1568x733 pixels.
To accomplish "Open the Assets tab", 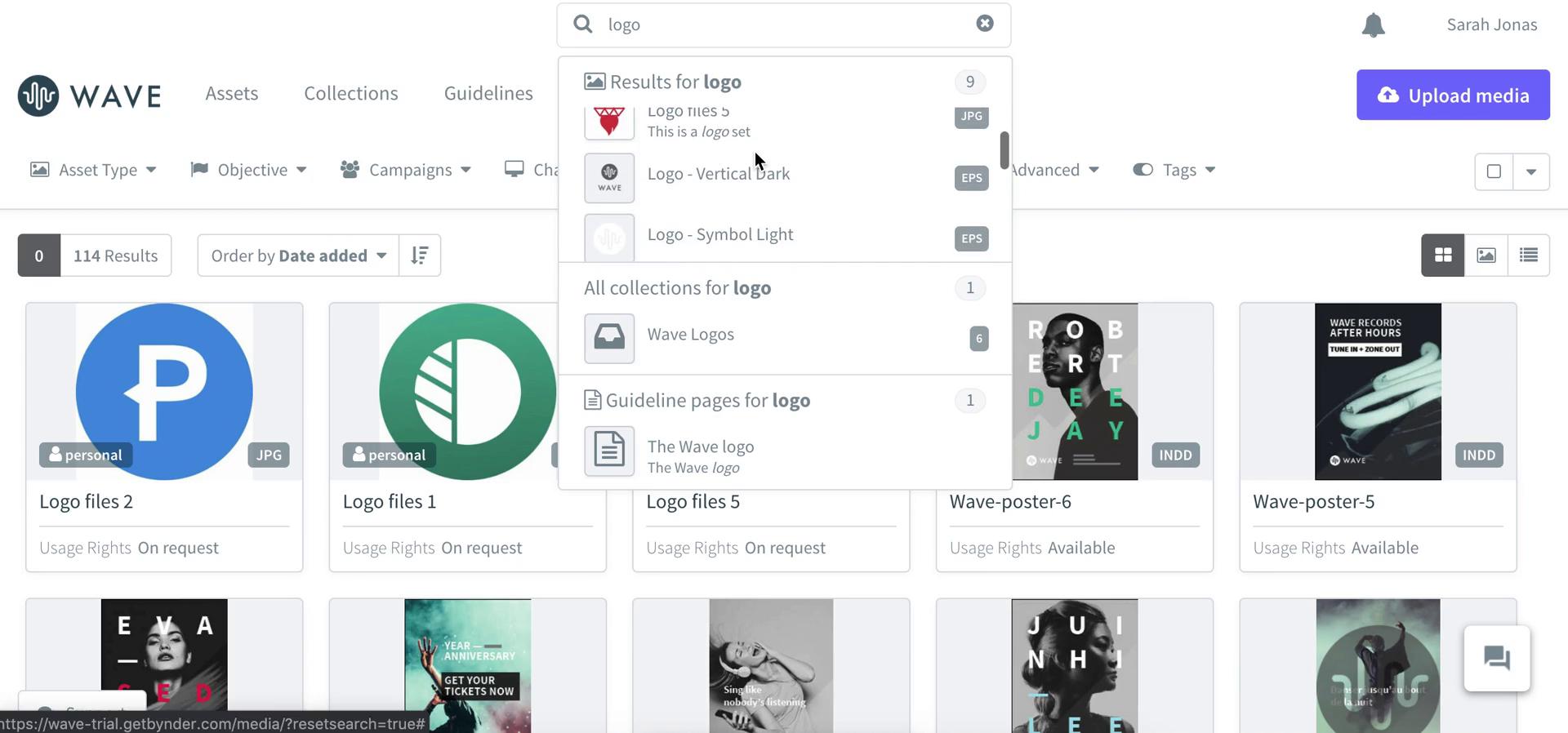I will pyautogui.click(x=232, y=93).
